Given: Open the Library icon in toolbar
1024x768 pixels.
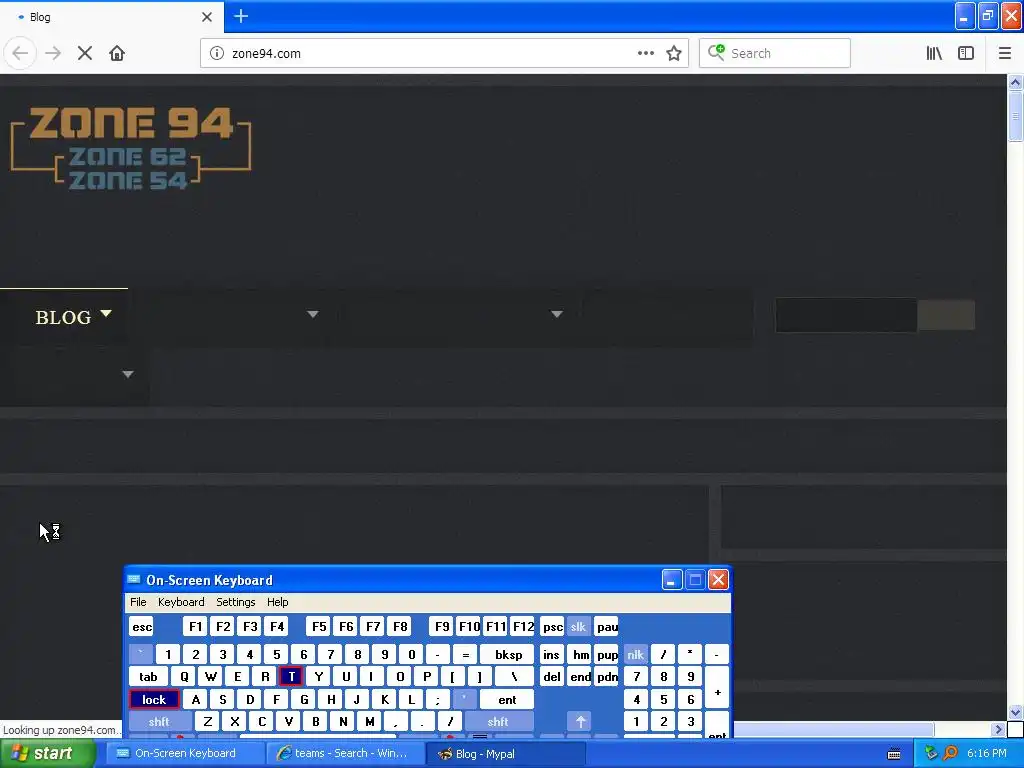Looking at the screenshot, I should pyautogui.click(x=934, y=53).
